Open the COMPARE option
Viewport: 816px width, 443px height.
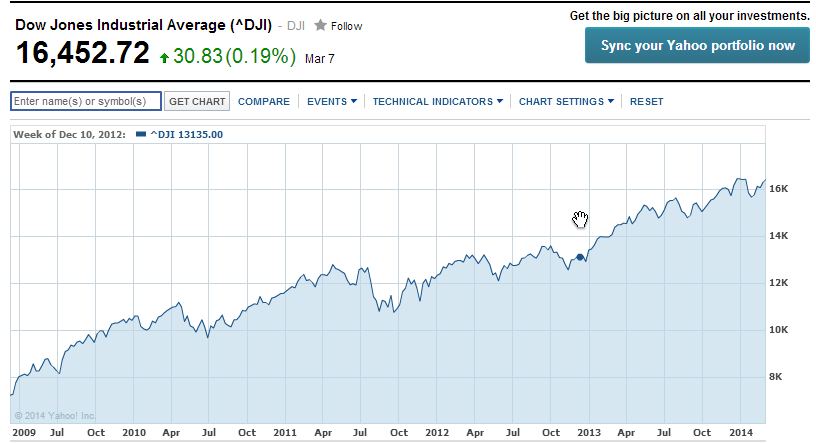(x=264, y=102)
